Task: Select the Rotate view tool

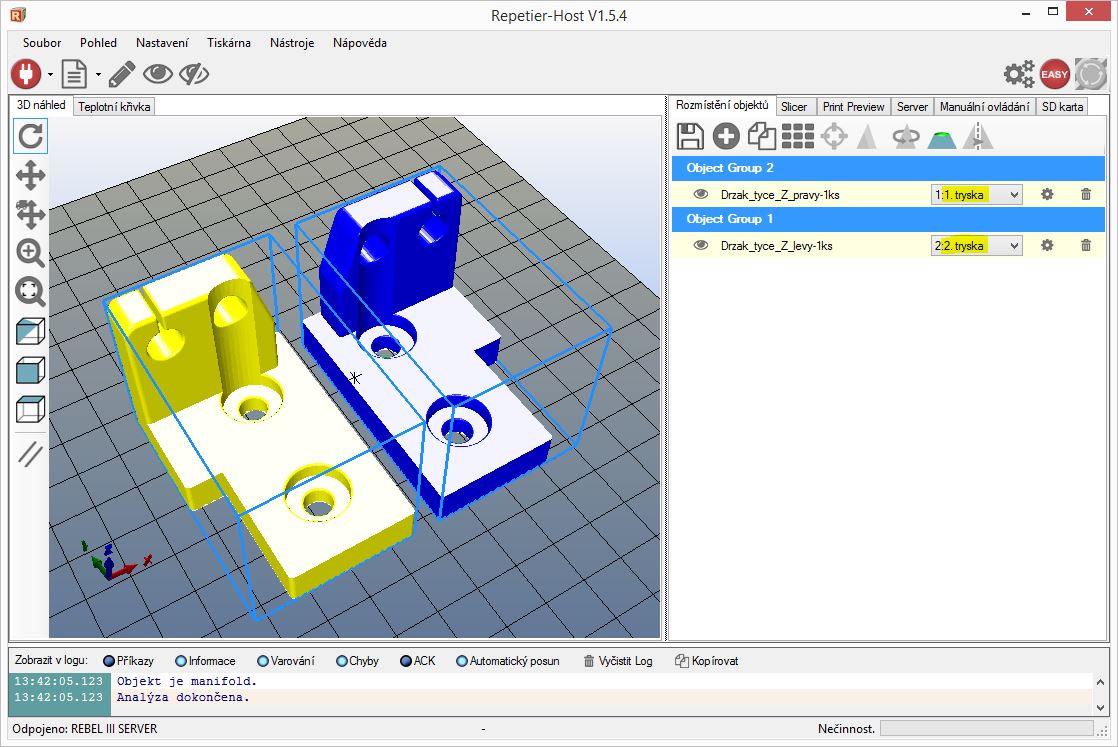Action: 30,135
